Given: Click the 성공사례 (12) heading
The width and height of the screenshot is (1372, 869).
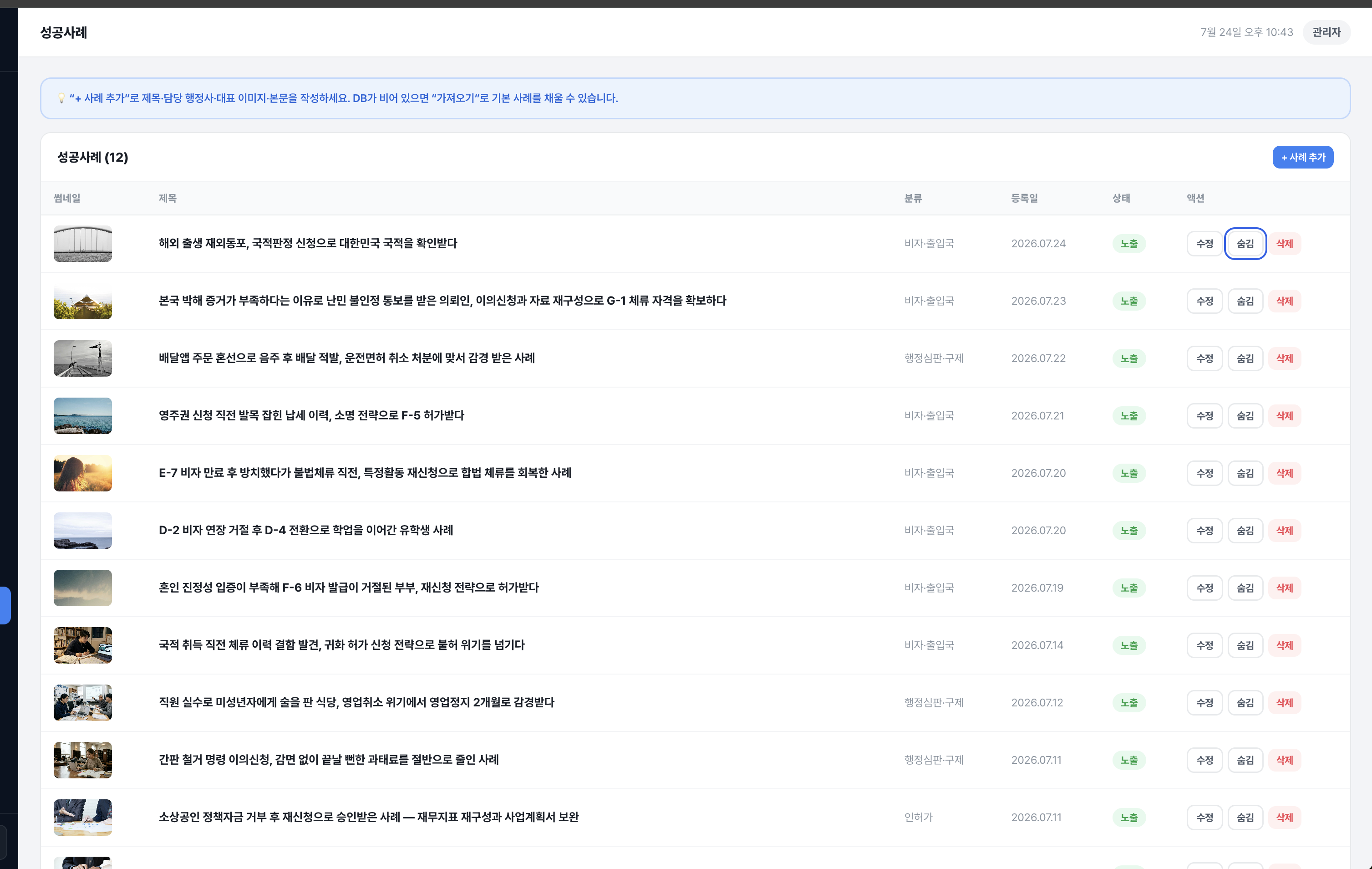Looking at the screenshot, I should coord(92,157).
